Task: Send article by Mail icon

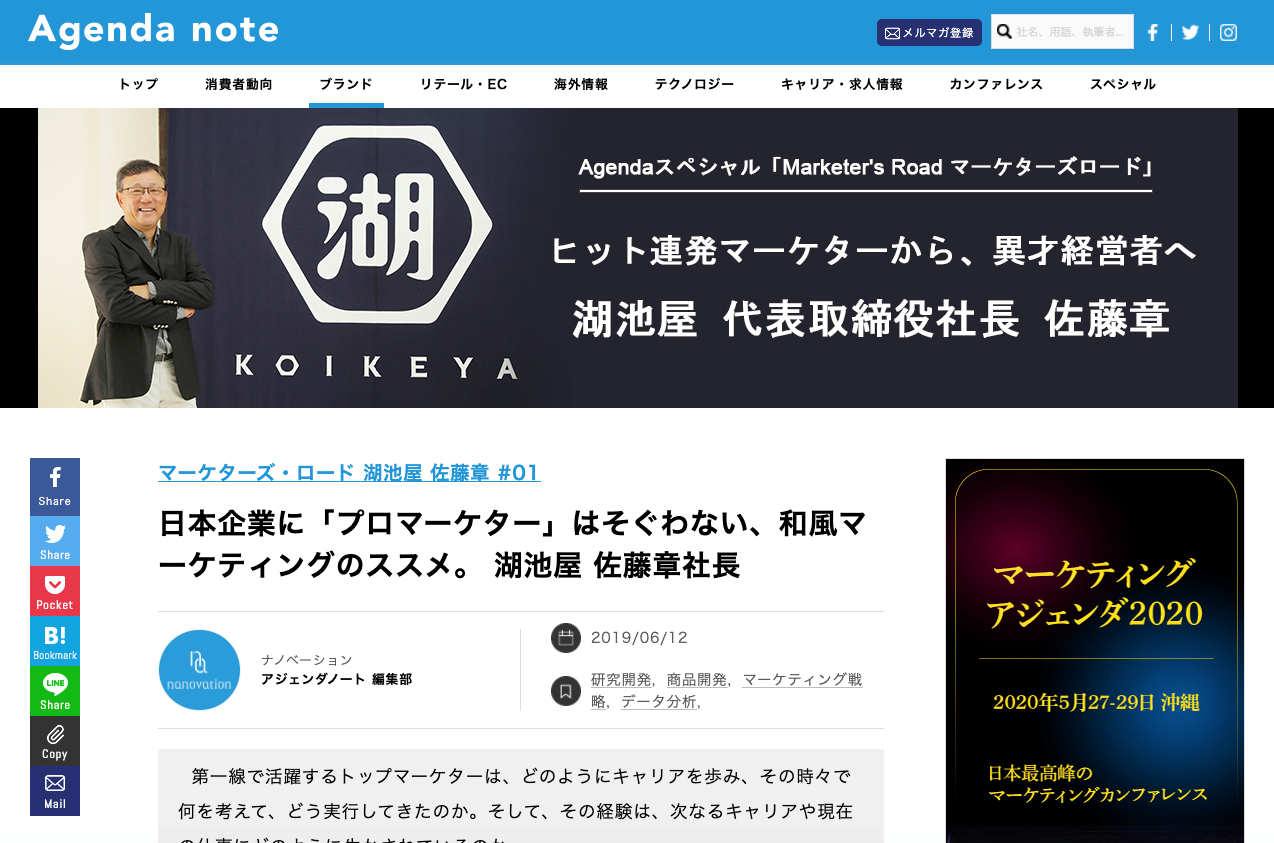Action: [55, 791]
